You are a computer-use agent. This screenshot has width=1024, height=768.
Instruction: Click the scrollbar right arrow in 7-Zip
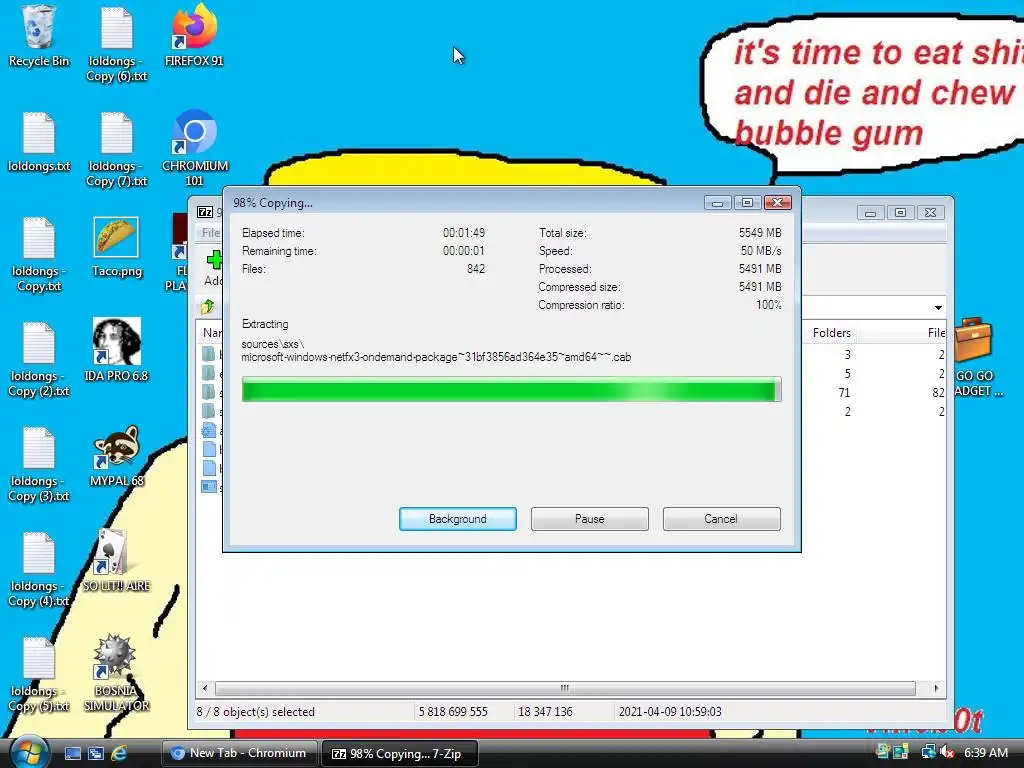936,688
